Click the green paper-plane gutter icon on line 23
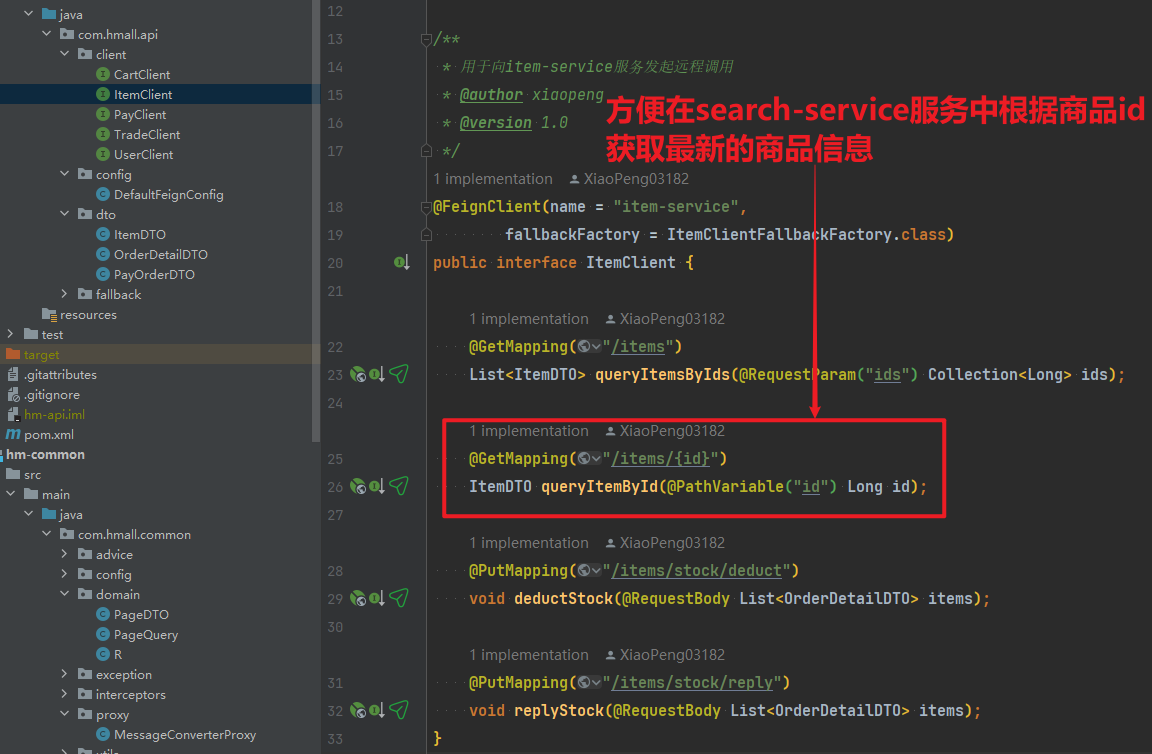The height and width of the screenshot is (754, 1152). pos(399,374)
